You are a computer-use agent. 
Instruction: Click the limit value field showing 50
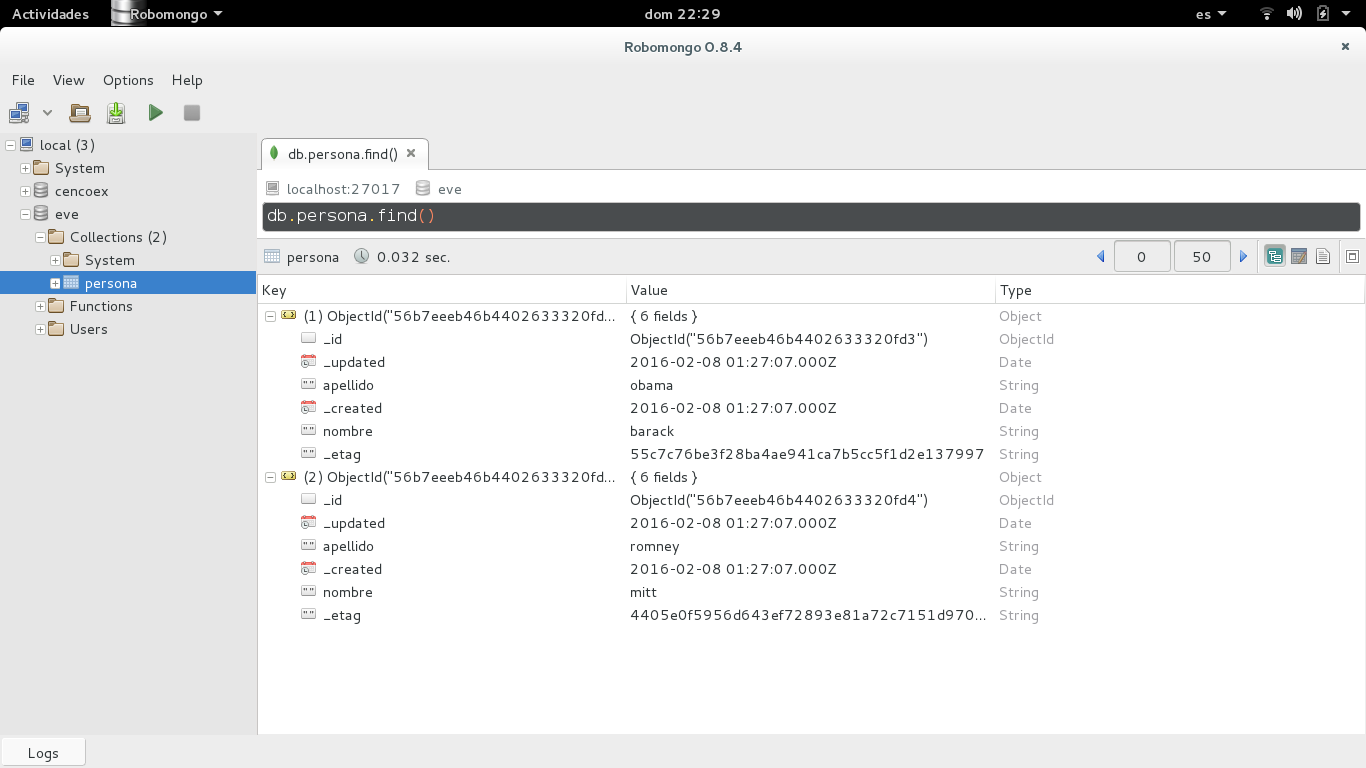coord(1202,257)
